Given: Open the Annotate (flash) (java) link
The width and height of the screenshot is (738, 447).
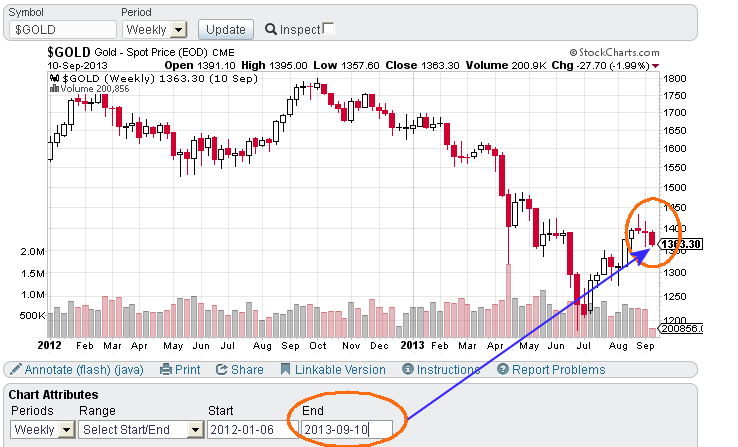Looking at the screenshot, I should click(84, 370).
